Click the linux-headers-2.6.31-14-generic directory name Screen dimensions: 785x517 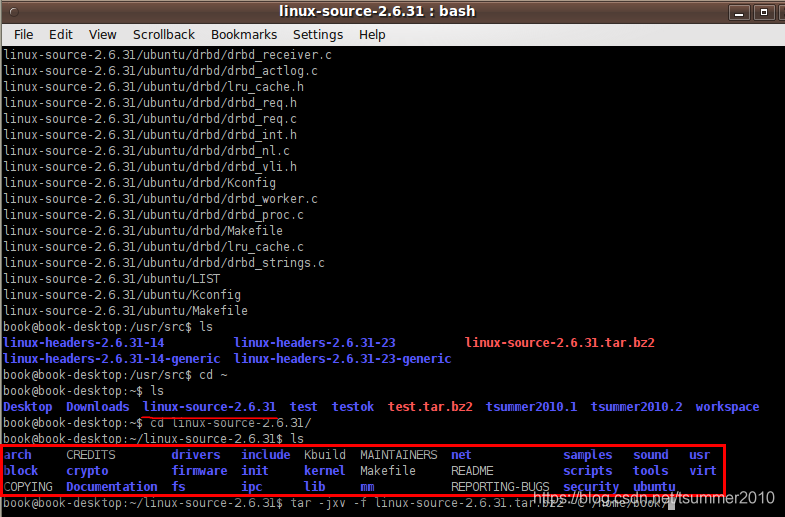tap(112, 359)
